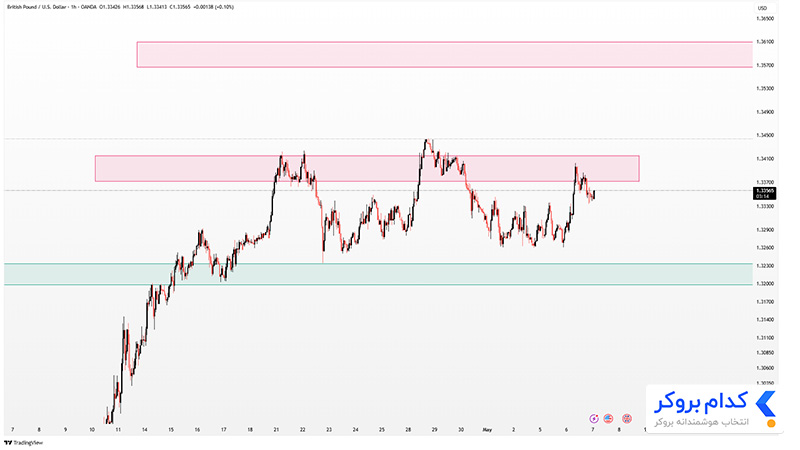Screen dimensions: 800x450
Task: Select the green support zone rectangle
Action: click(378, 274)
